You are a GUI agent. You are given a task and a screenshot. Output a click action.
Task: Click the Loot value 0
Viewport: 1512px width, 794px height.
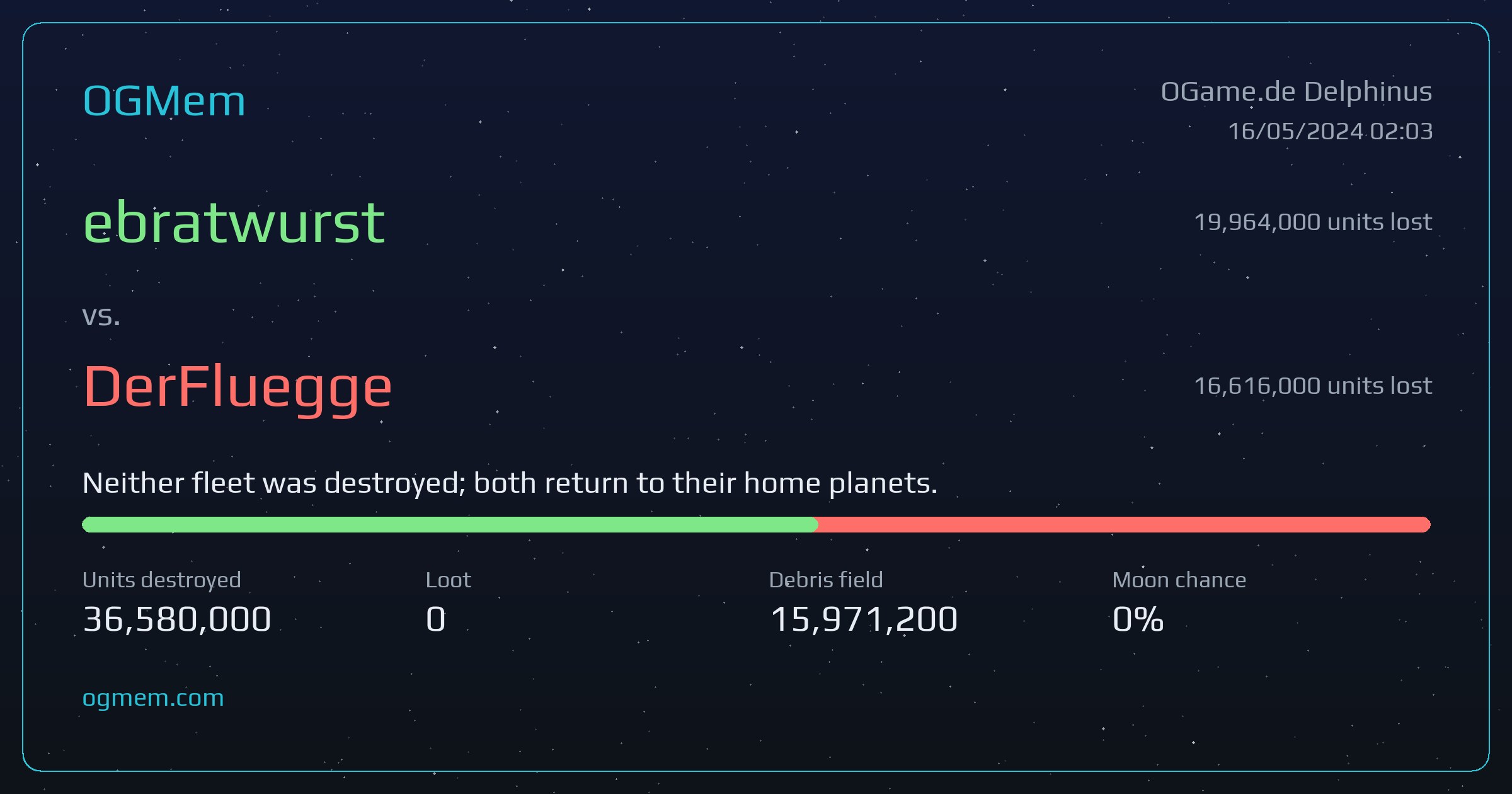[x=436, y=619]
